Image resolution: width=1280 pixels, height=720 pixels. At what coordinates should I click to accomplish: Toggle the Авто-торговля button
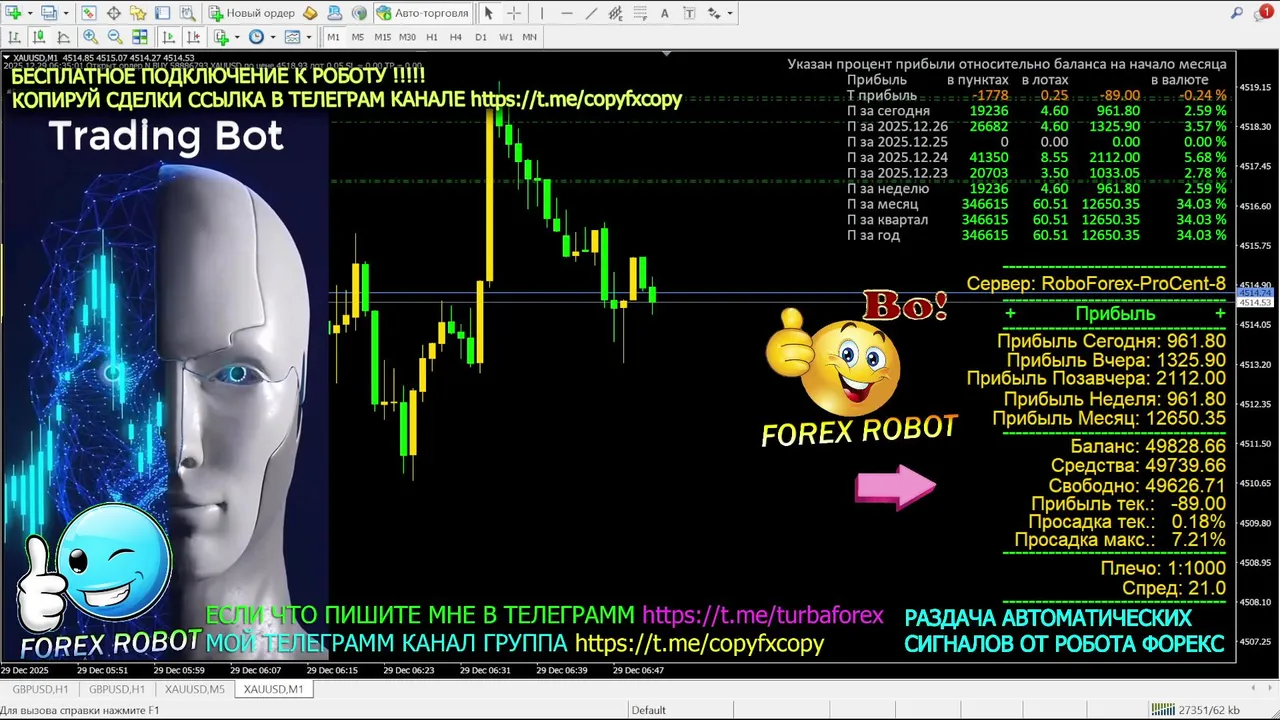422,13
